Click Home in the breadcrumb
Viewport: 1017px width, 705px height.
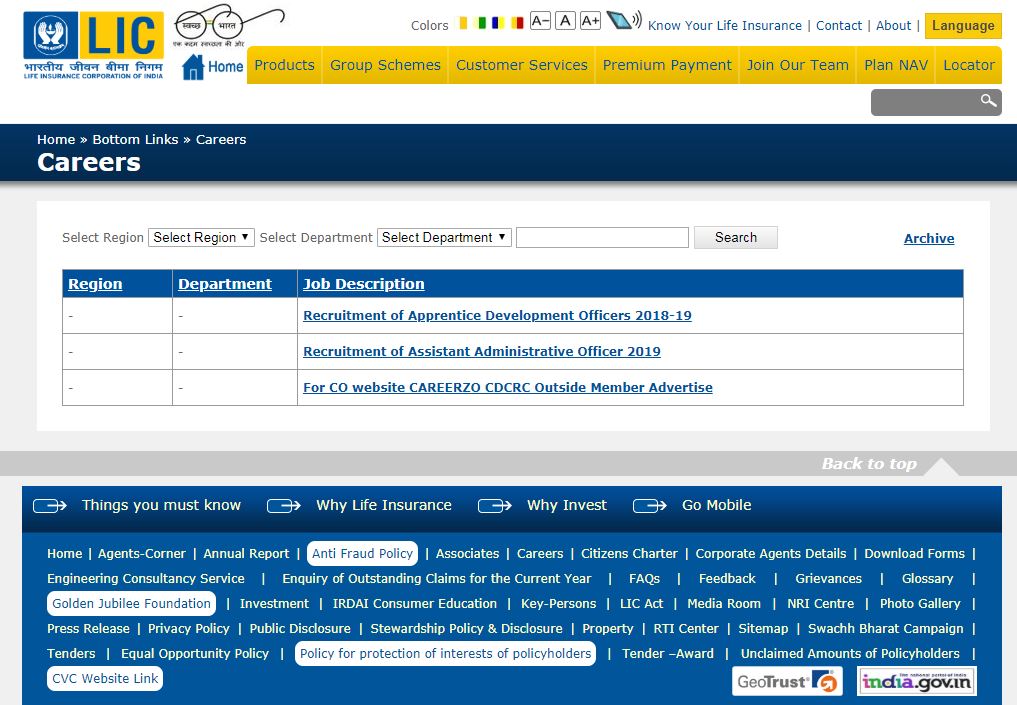pos(56,139)
